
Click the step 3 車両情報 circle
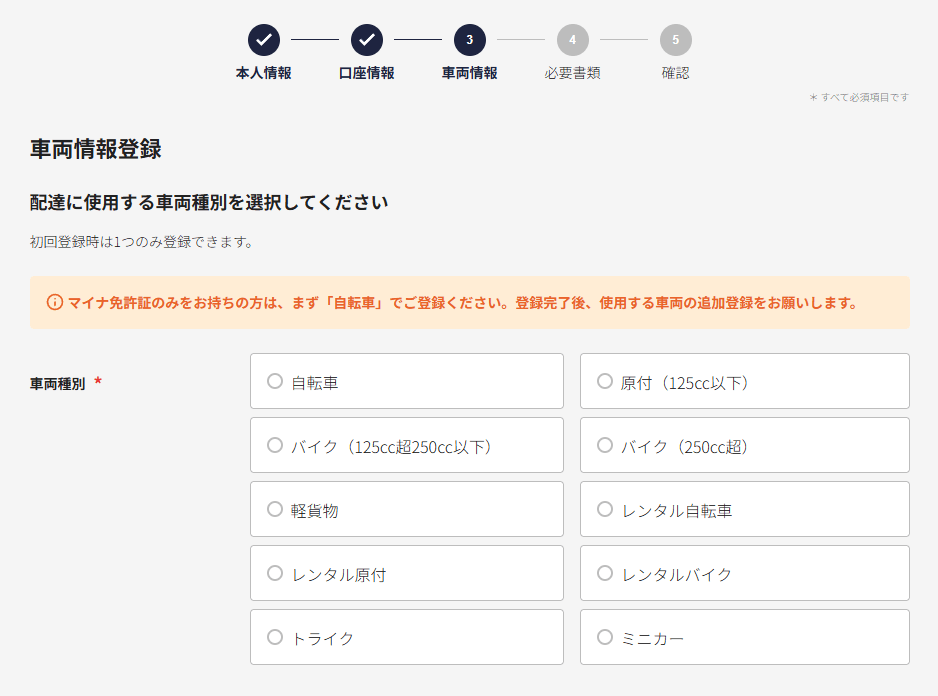(470, 40)
